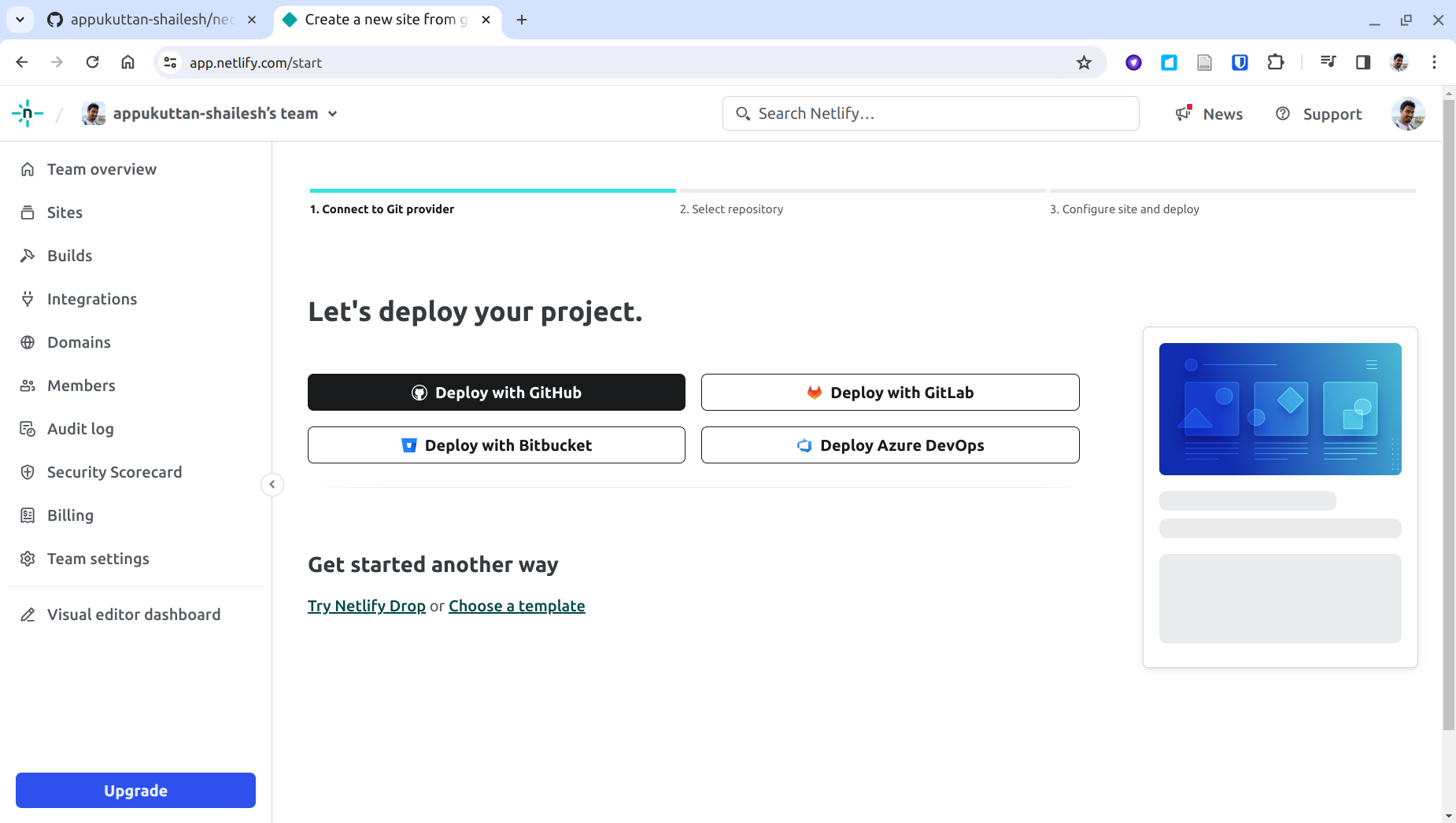
Task: Select the Members people icon
Action: pyautogui.click(x=27, y=385)
